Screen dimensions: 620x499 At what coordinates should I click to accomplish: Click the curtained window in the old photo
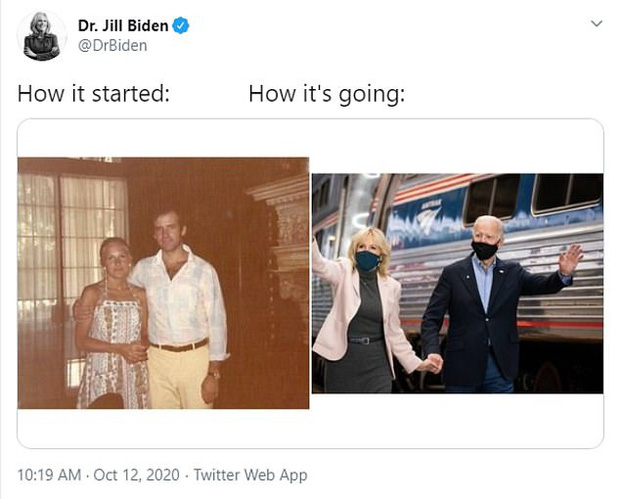click(72, 237)
